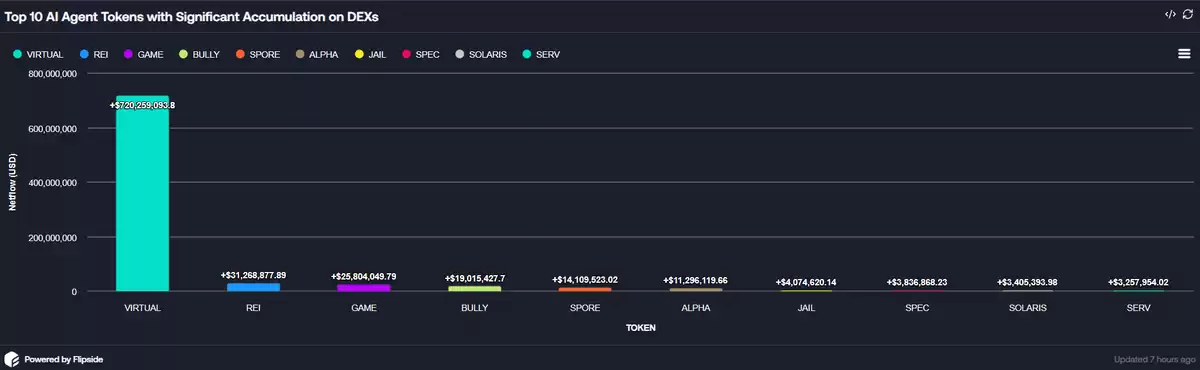The width and height of the screenshot is (1200, 370).
Task: Toggle the ALPHA legend series
Action: tap(316, 54)
